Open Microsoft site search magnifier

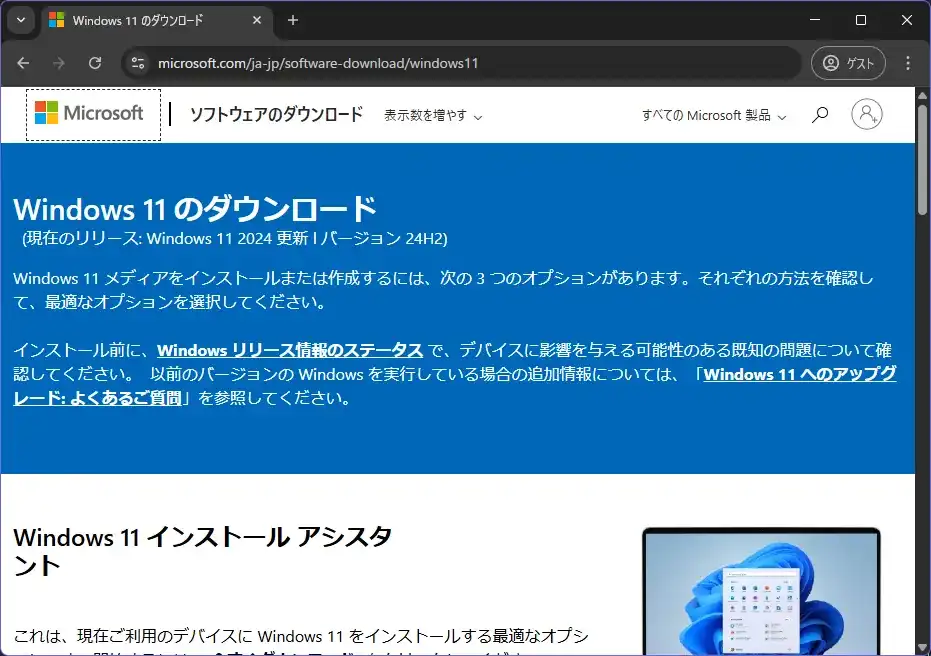click(x=820, y=115)
